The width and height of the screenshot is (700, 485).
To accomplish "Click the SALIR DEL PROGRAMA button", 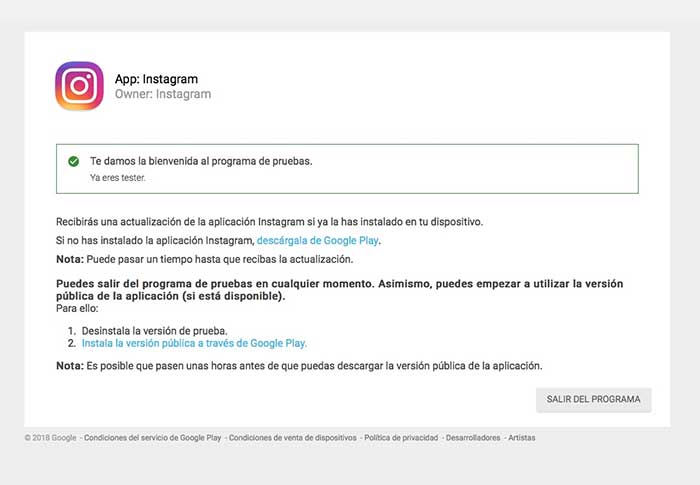I will click(x=593, y=399).
